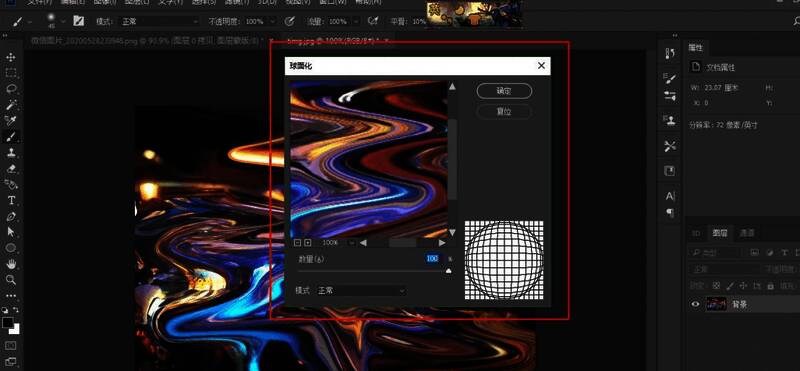Select the Clone Stamp tool
Viewport: 800px width, 371px height.
[11, 152]
